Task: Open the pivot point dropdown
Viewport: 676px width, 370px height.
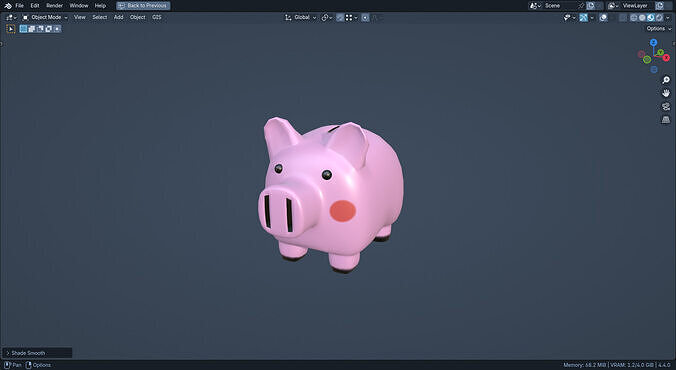Action: point(328,18)
